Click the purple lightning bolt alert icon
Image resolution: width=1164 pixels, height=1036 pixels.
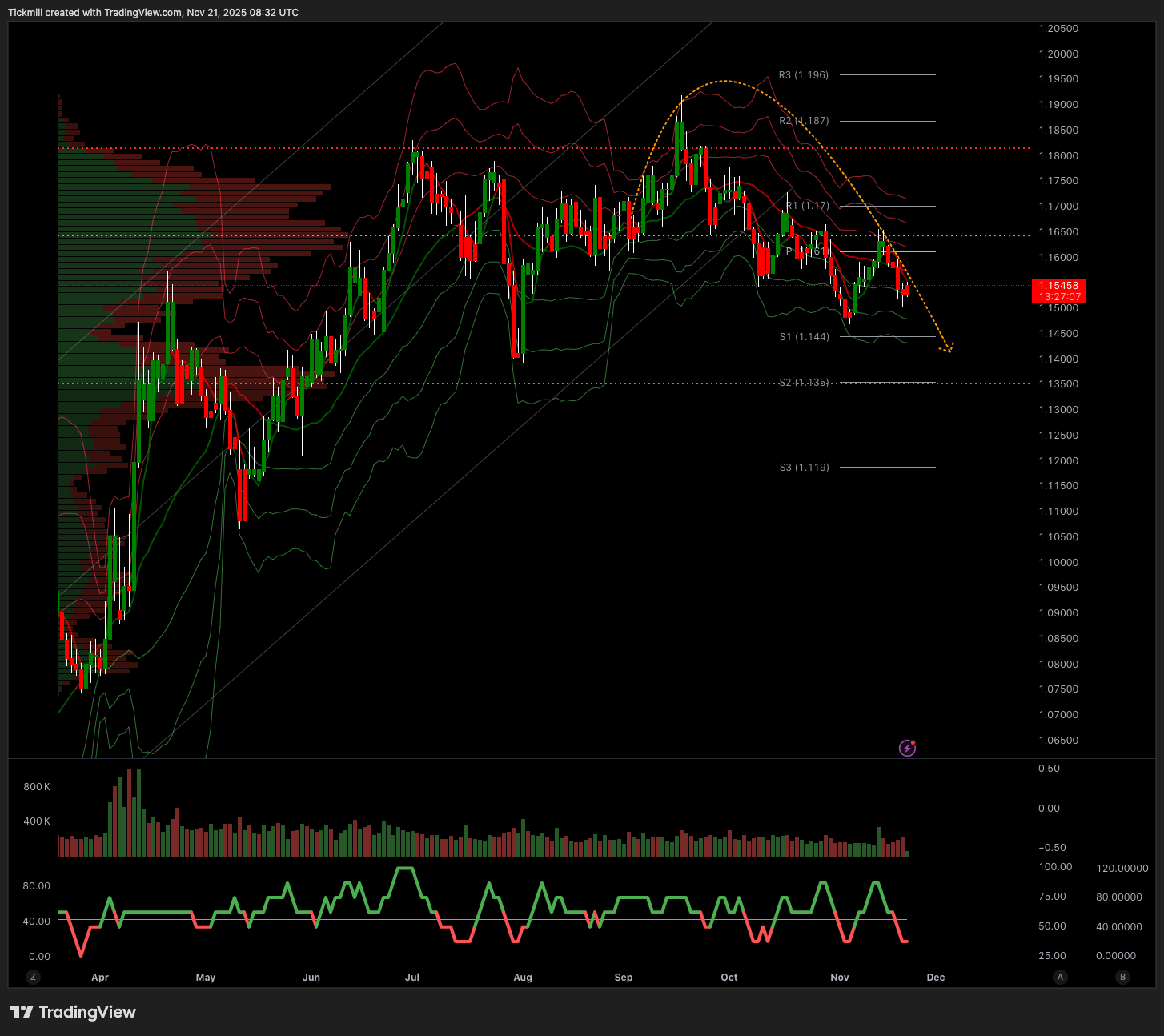907,748
